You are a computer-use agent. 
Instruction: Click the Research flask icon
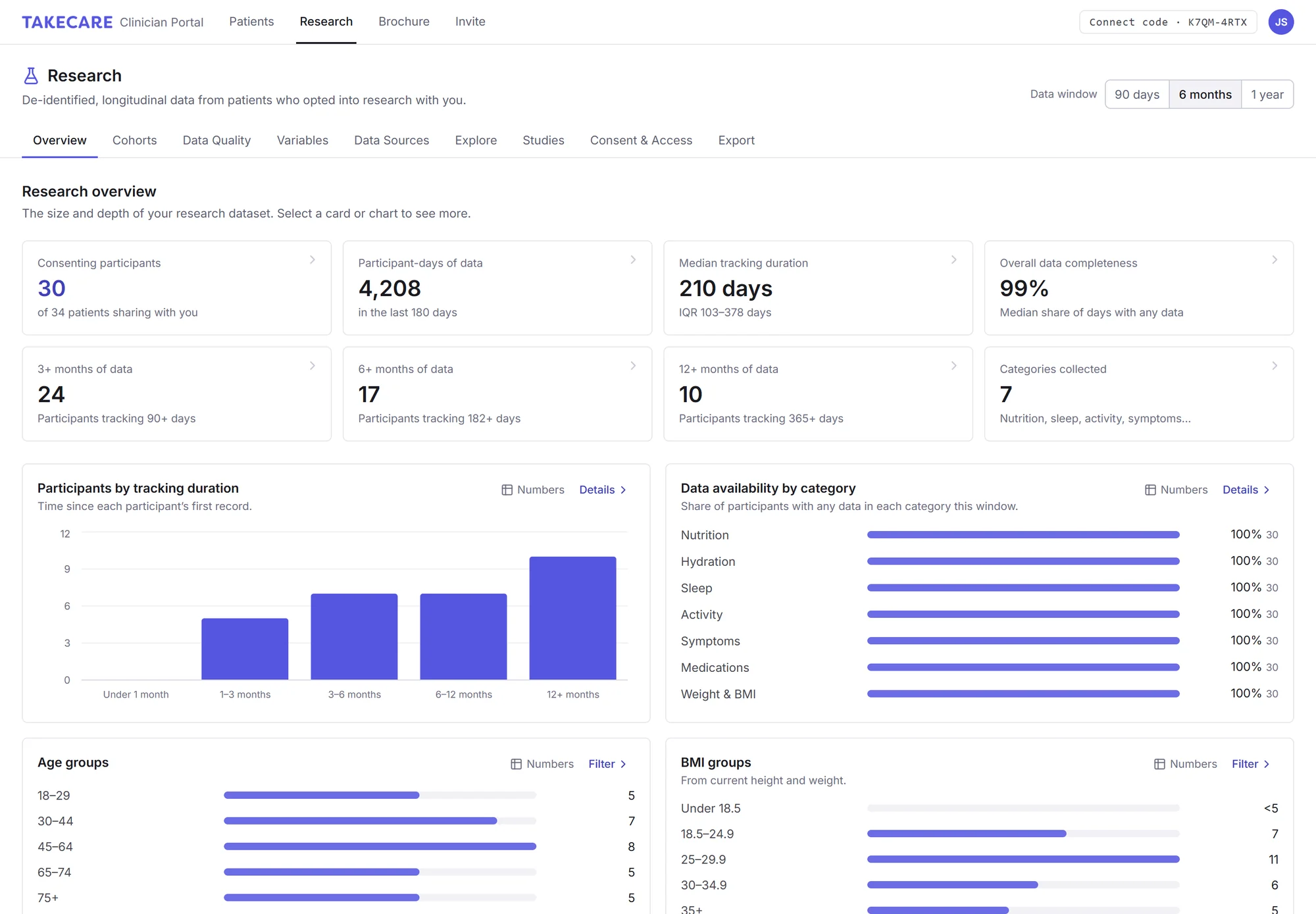(x=31, y=76)
